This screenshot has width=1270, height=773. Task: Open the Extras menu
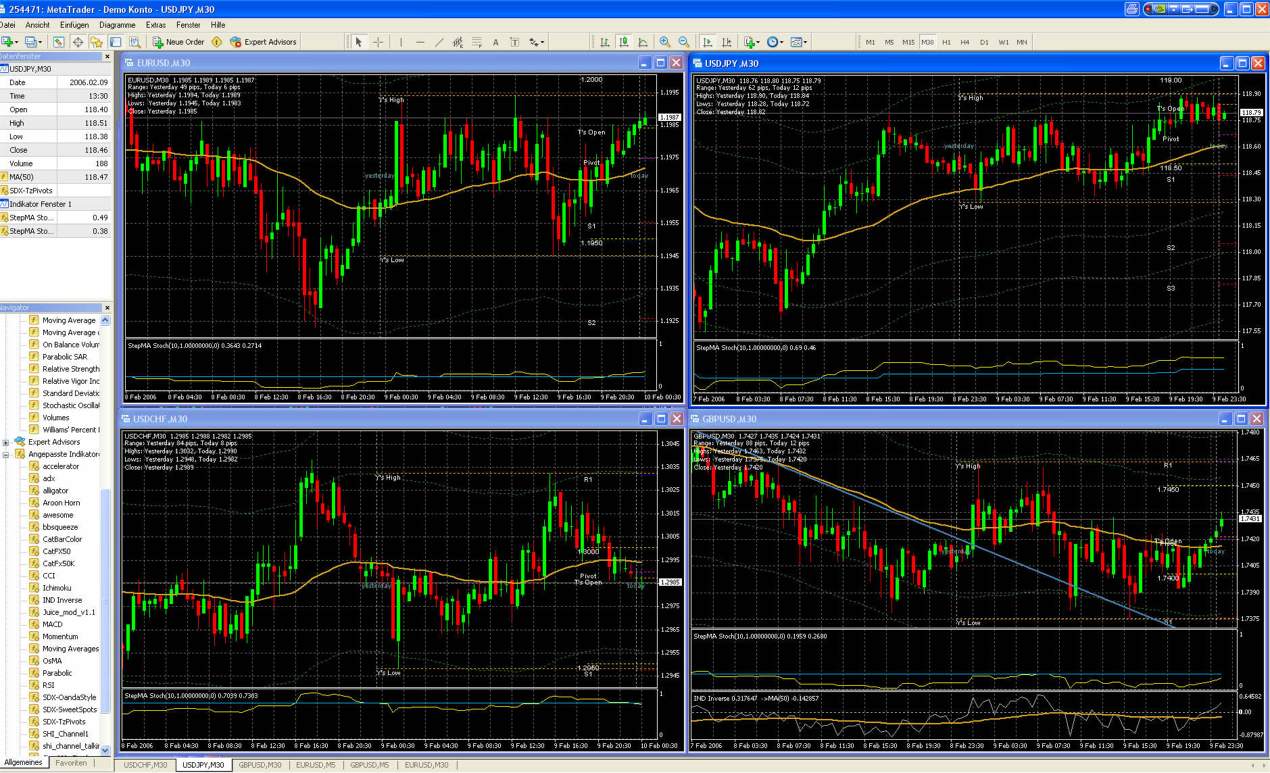(156, 24)
